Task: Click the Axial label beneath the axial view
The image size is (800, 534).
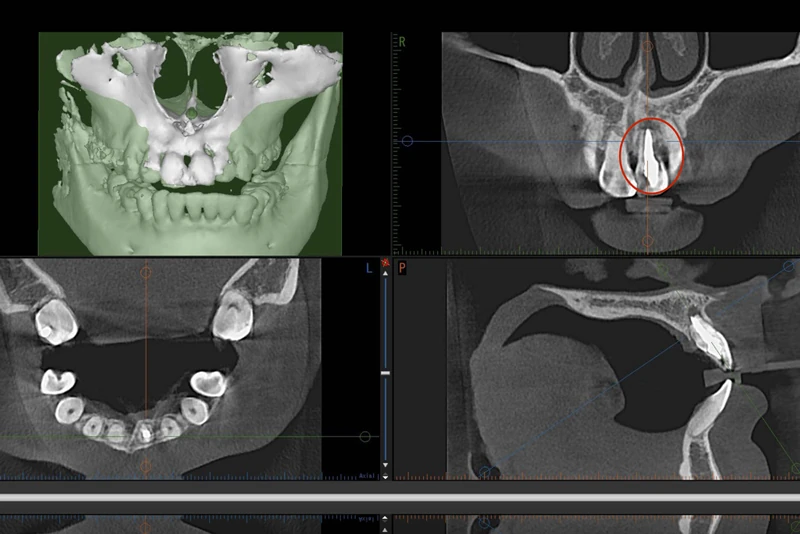Action: coord(367,476)
